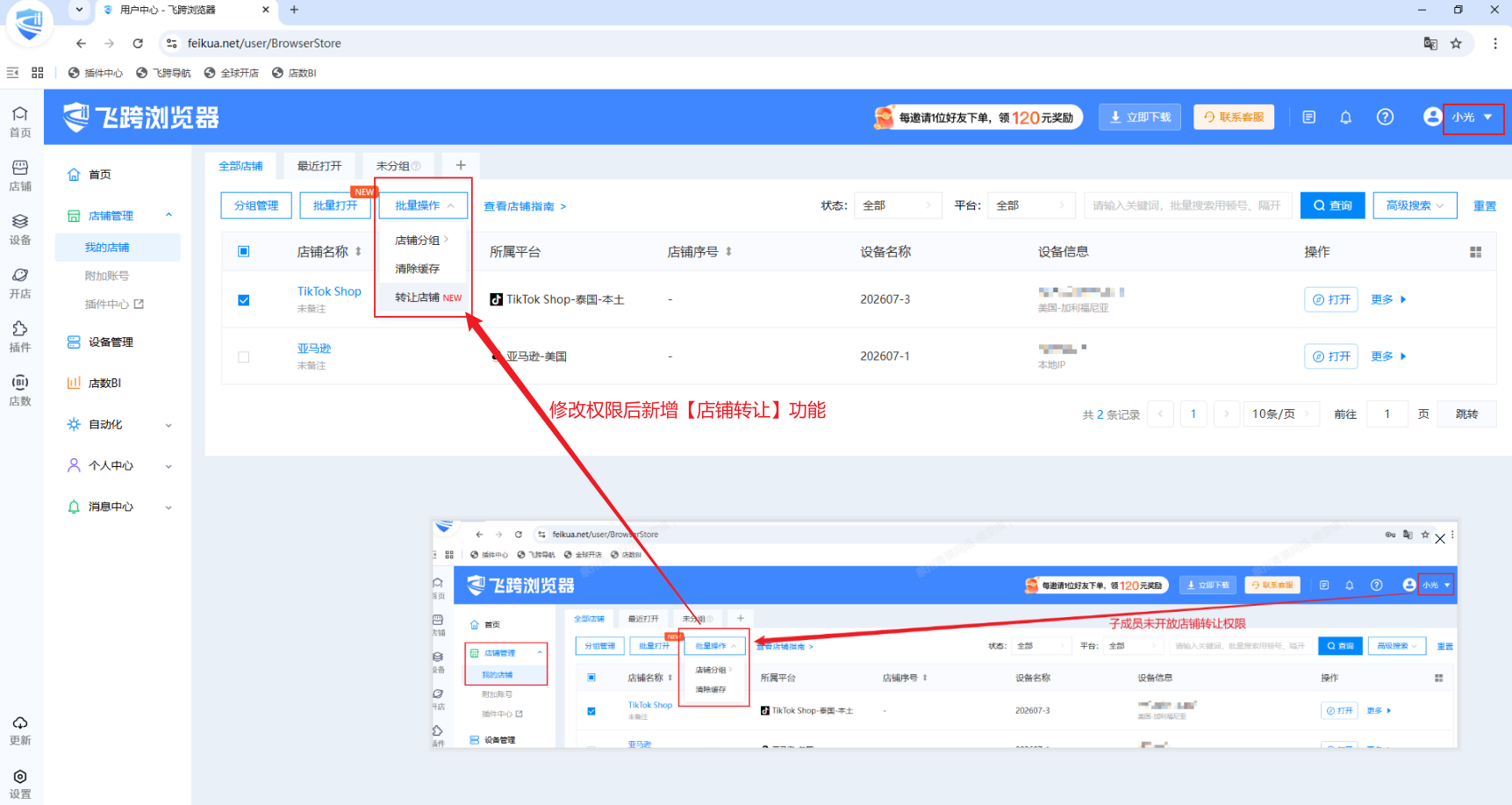Bookmark this page with the star icon
1512x805 pixels.
pyautogui.click(x=1456, y=43)
